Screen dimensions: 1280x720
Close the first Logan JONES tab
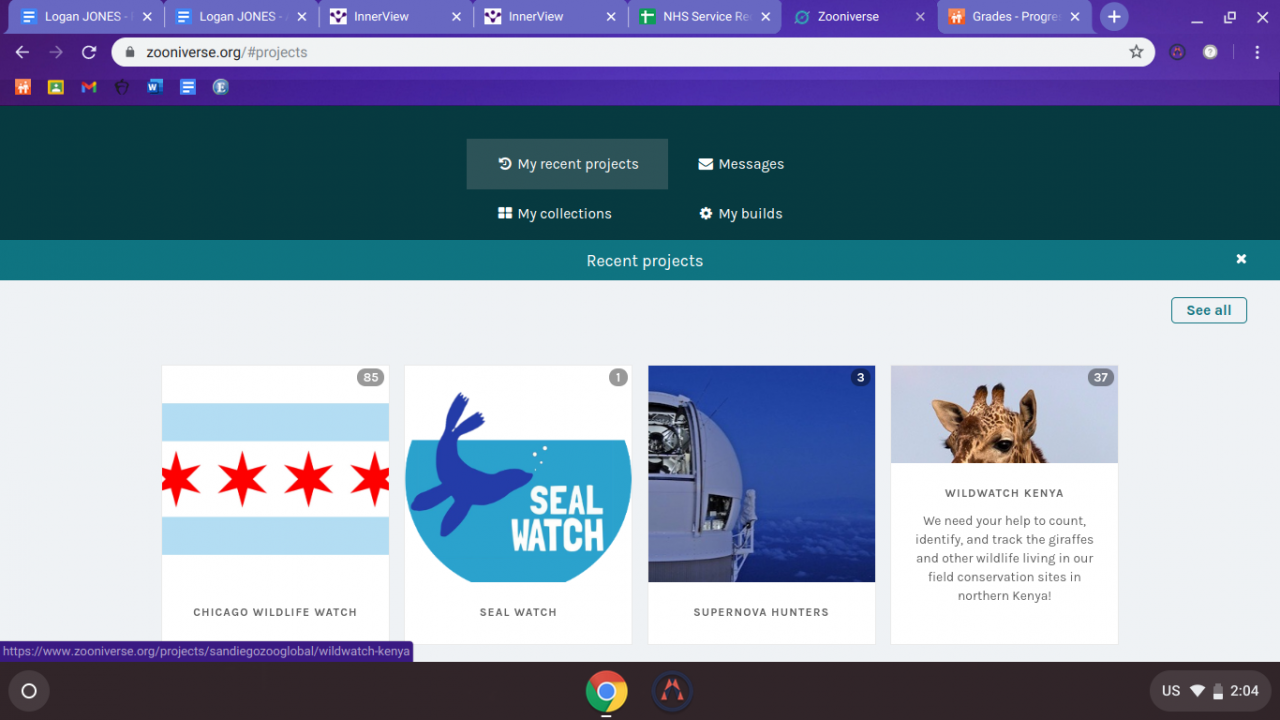[147, 17]
